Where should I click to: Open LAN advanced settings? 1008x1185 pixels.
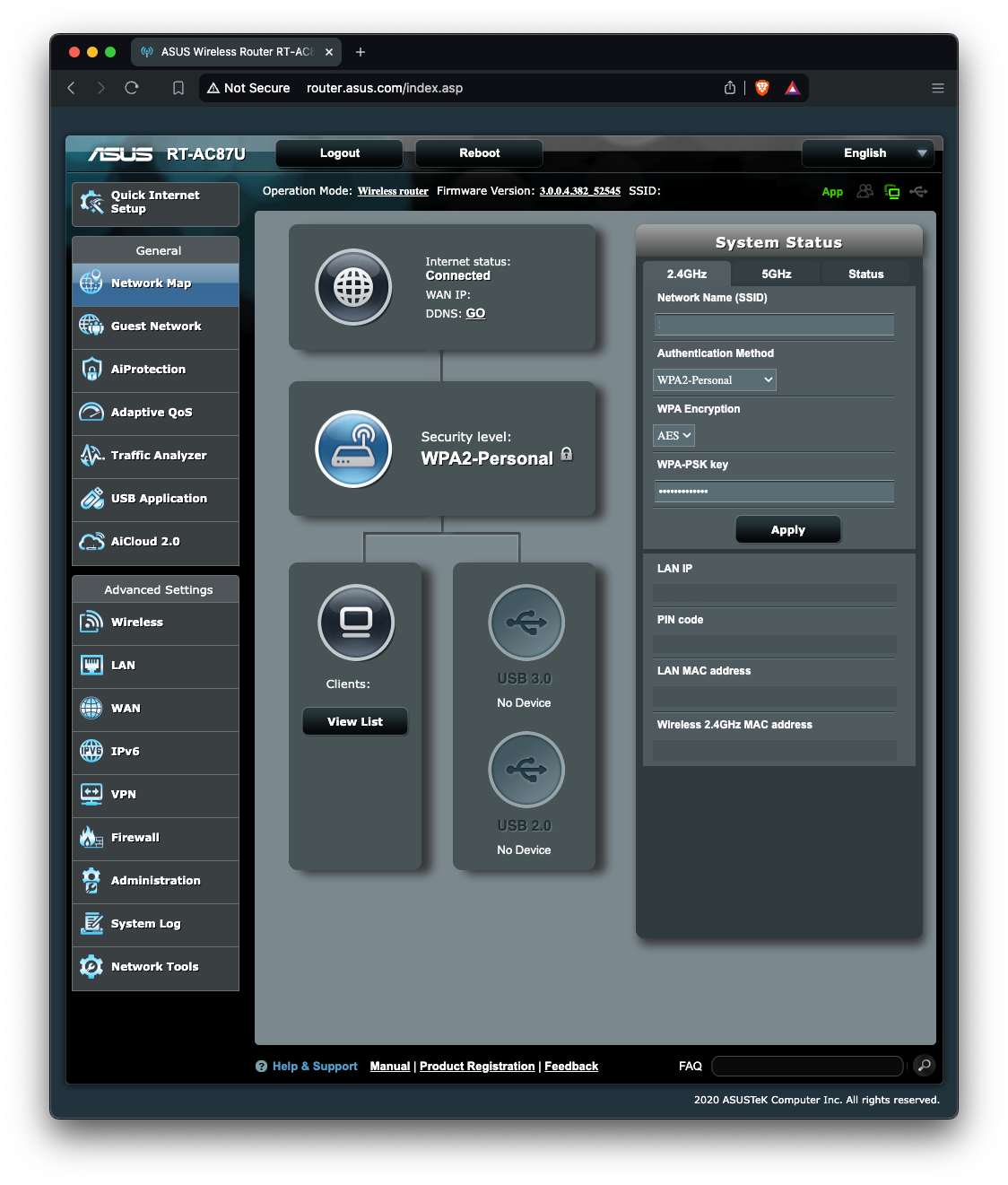155,666
